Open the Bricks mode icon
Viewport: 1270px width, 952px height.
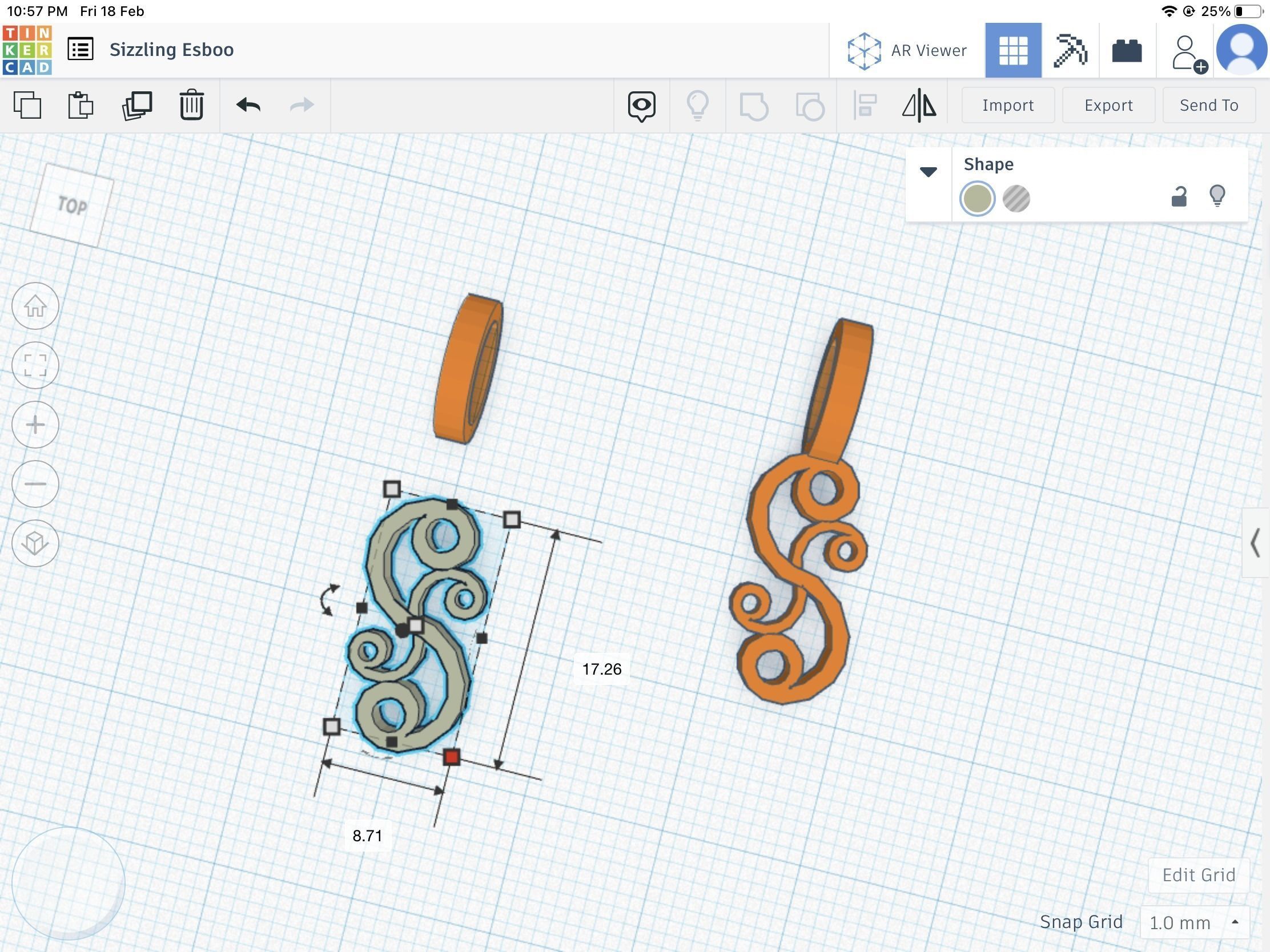[1127, 50]
